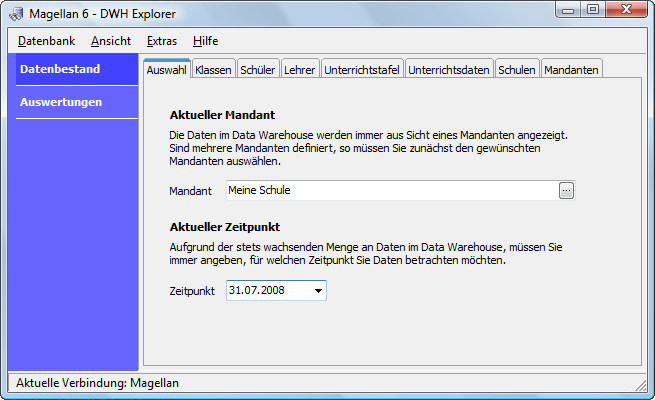Click the window resize grip in status bar
The width and height of the screenshot is (655, 400).
tap(641, 385)
